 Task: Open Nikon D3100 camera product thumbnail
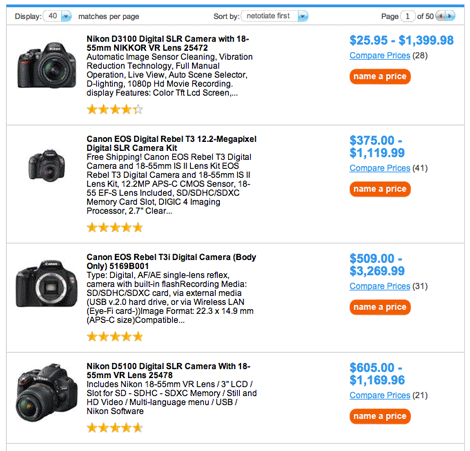[47, 65]
